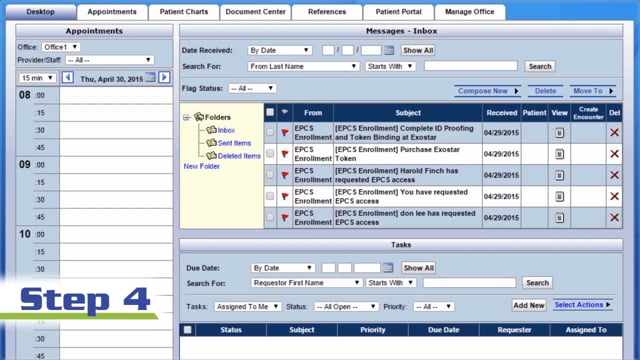Click Delete messages button
The image size is (640, 360).
(x=545, y=91)
